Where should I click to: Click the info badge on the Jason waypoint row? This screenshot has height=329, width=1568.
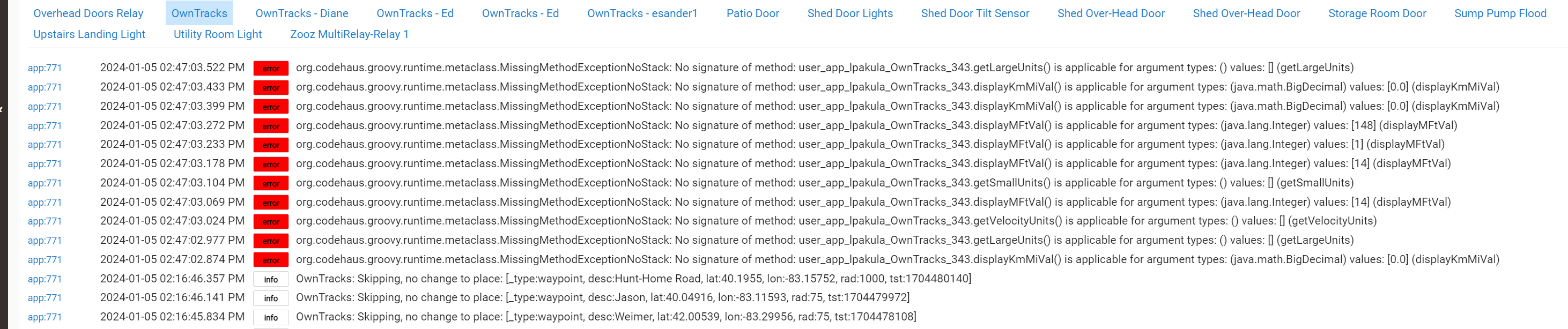pos(271,298)
